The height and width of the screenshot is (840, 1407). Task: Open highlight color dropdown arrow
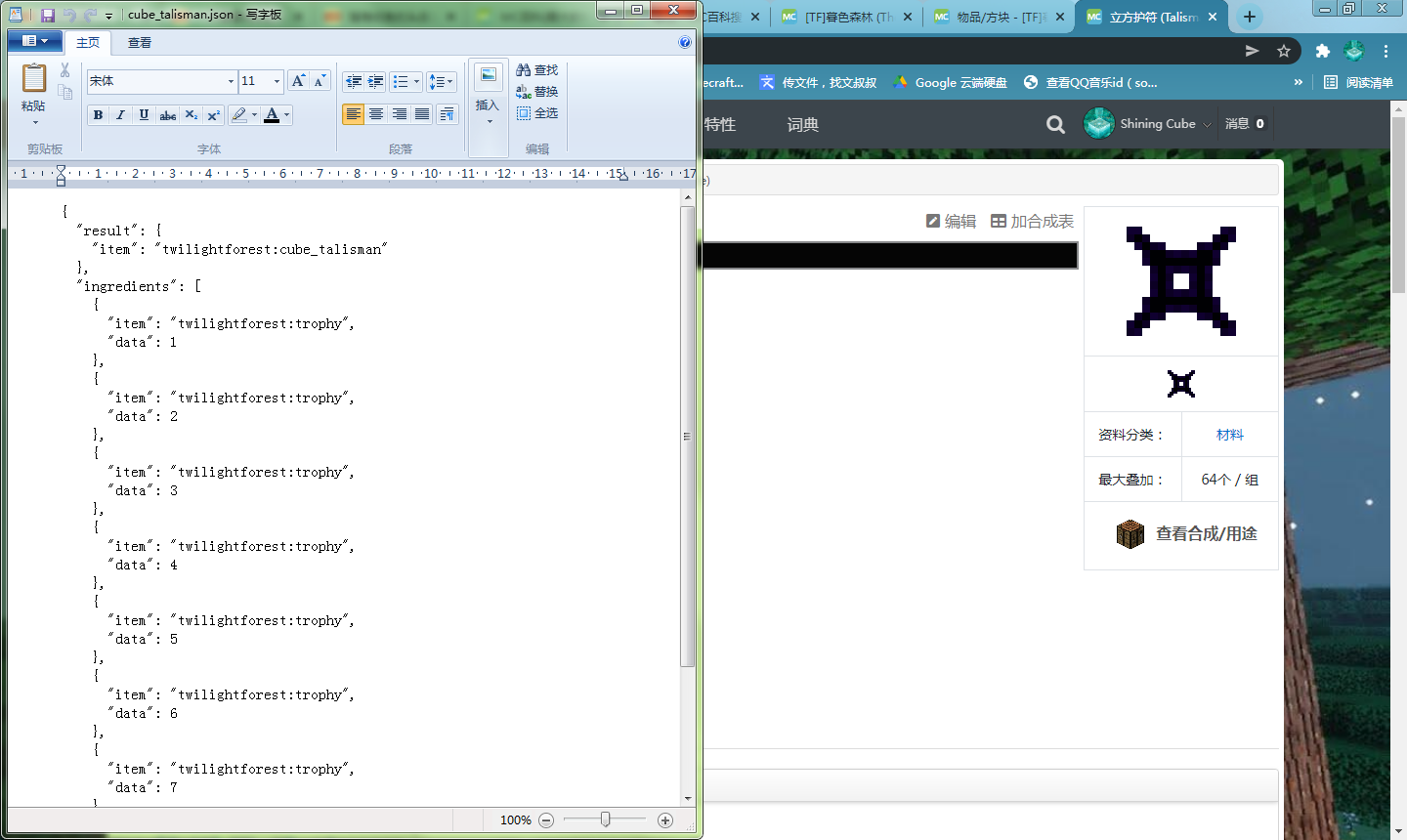click(255, 114)
